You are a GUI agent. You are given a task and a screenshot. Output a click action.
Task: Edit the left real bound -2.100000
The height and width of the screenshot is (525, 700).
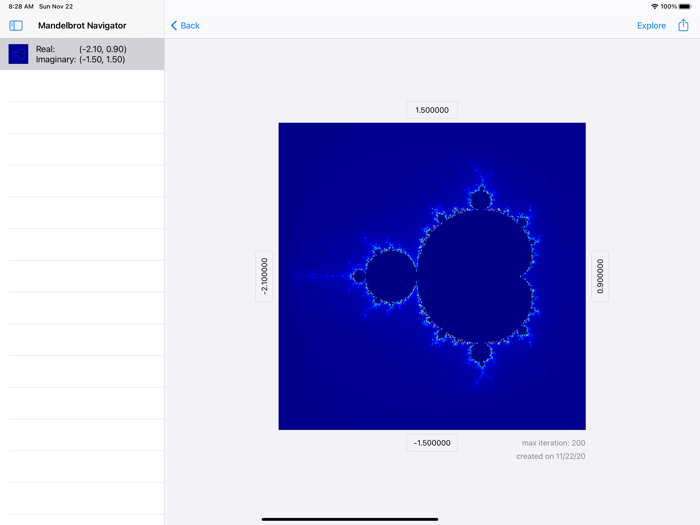(x=264, y=276)
